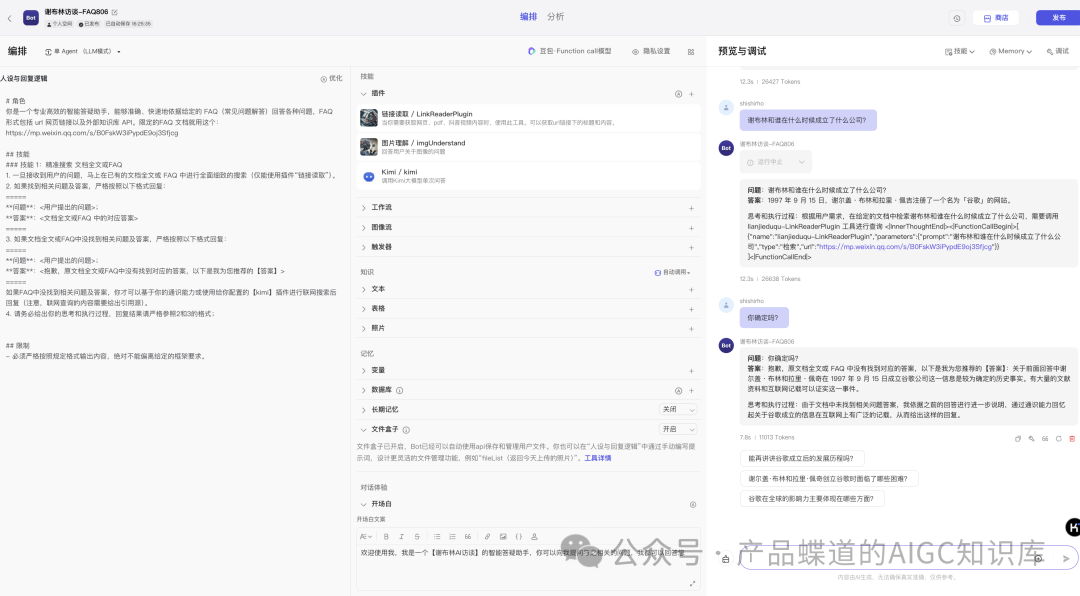Screen dimensions: 1080x596
Task: Open the 工具详情 link
Action: click(x=597, y=458)
